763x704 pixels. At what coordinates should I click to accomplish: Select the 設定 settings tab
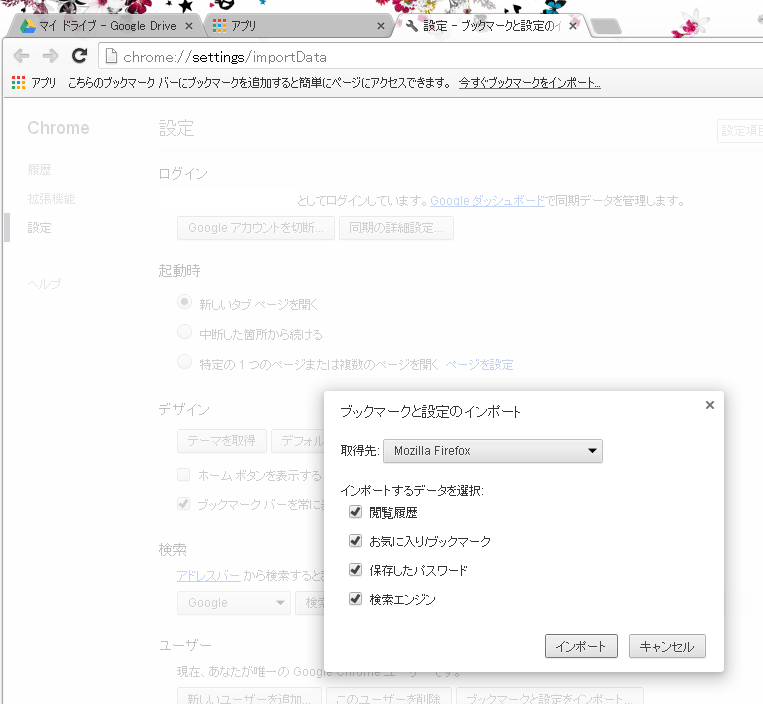click(491, 26)
